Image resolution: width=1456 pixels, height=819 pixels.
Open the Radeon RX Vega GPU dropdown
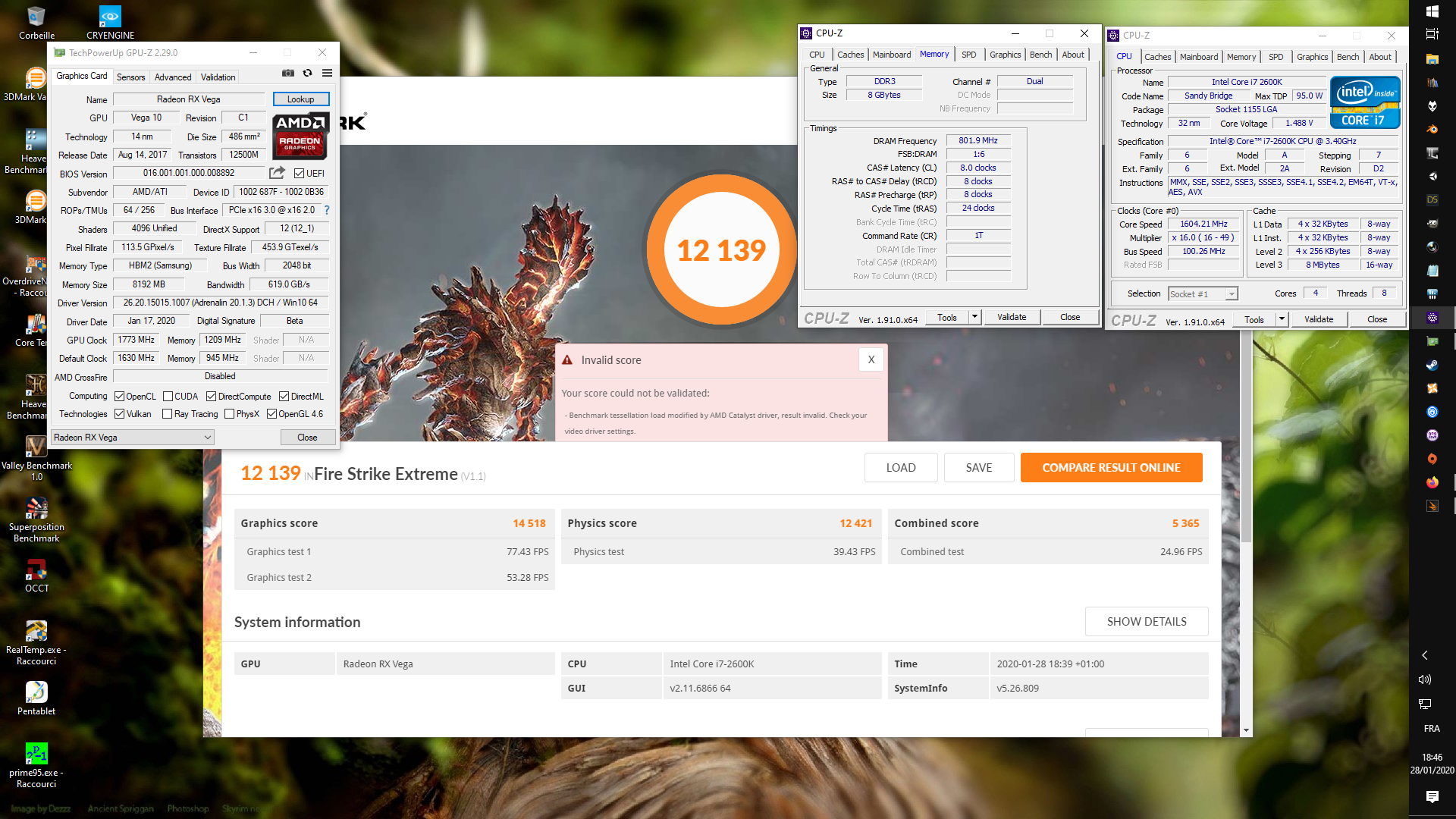[x=133, y=438]
